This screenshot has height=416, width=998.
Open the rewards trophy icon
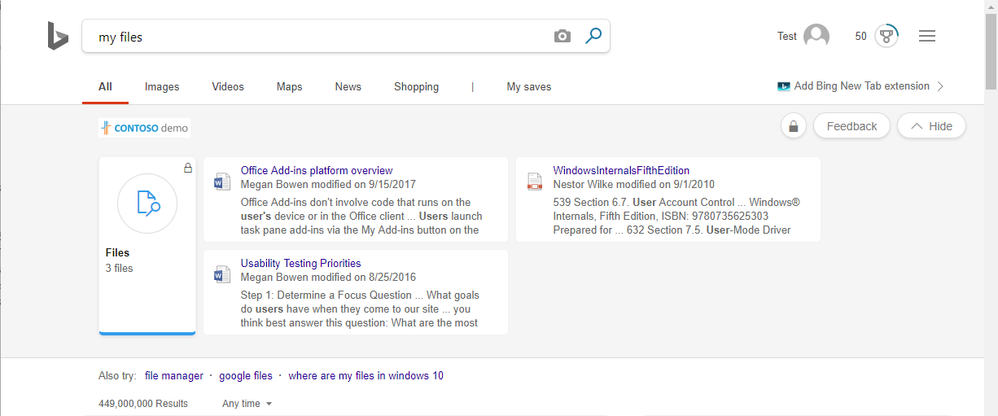pyautogui.click(x=887, y=36)
